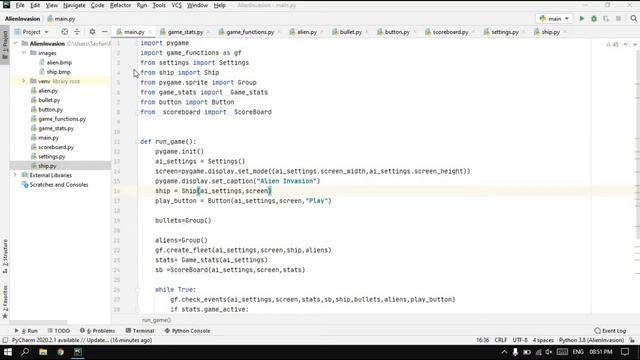The image size is (640, 360).
Task: Click run_game() breadcrumb below editor
Action: (x=156, y=320)
